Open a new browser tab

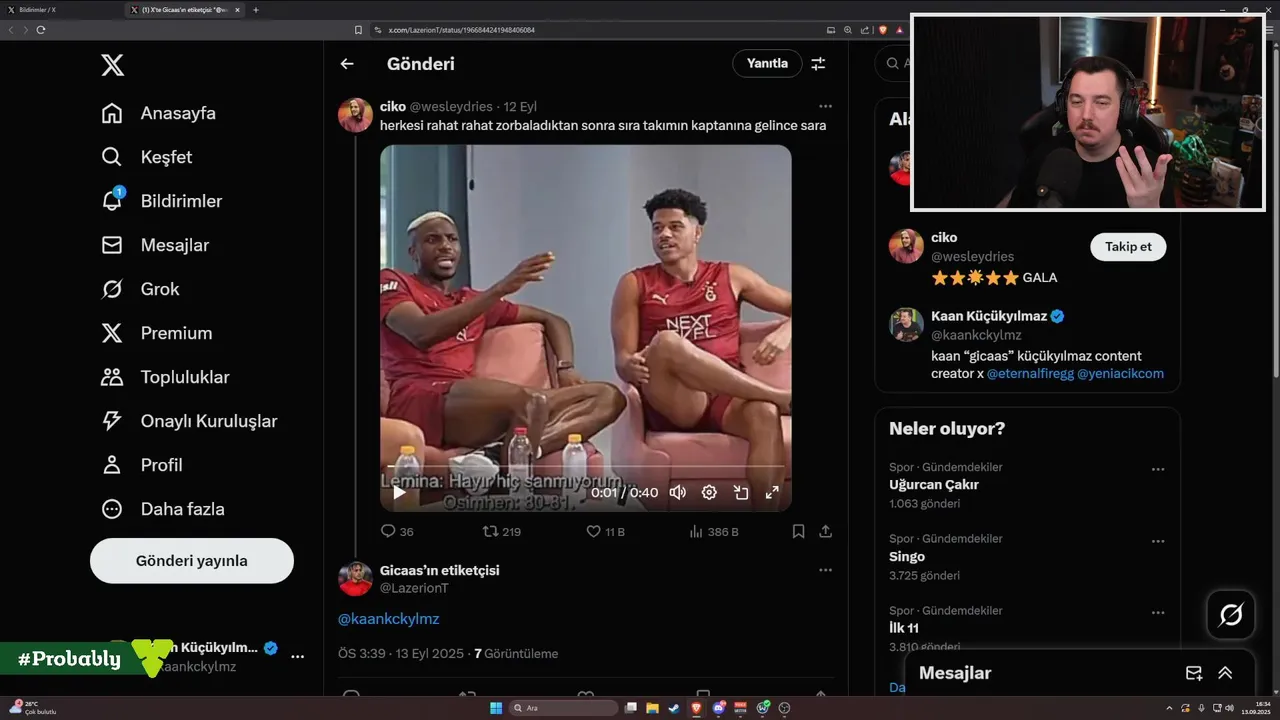pyautogui.click(x=256, y=9)
